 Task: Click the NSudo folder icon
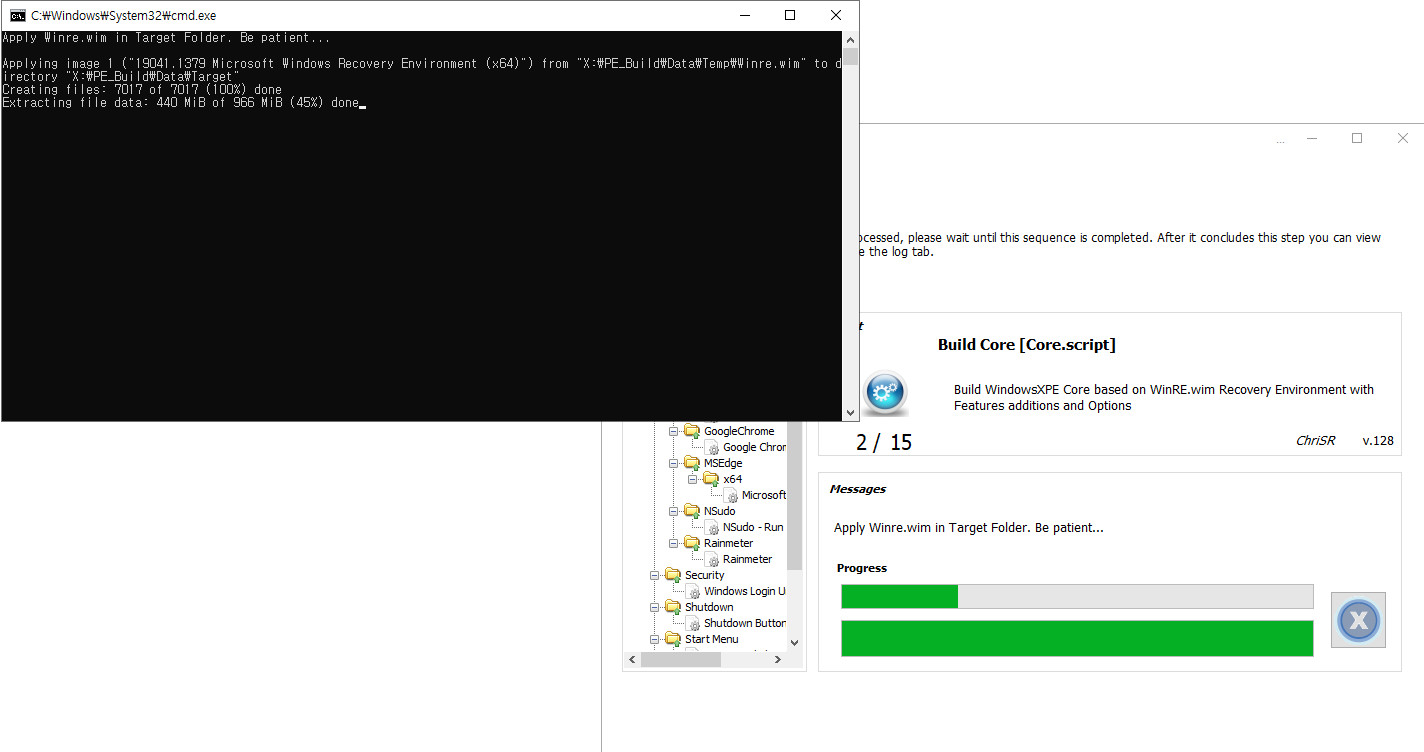coord(691,511)
